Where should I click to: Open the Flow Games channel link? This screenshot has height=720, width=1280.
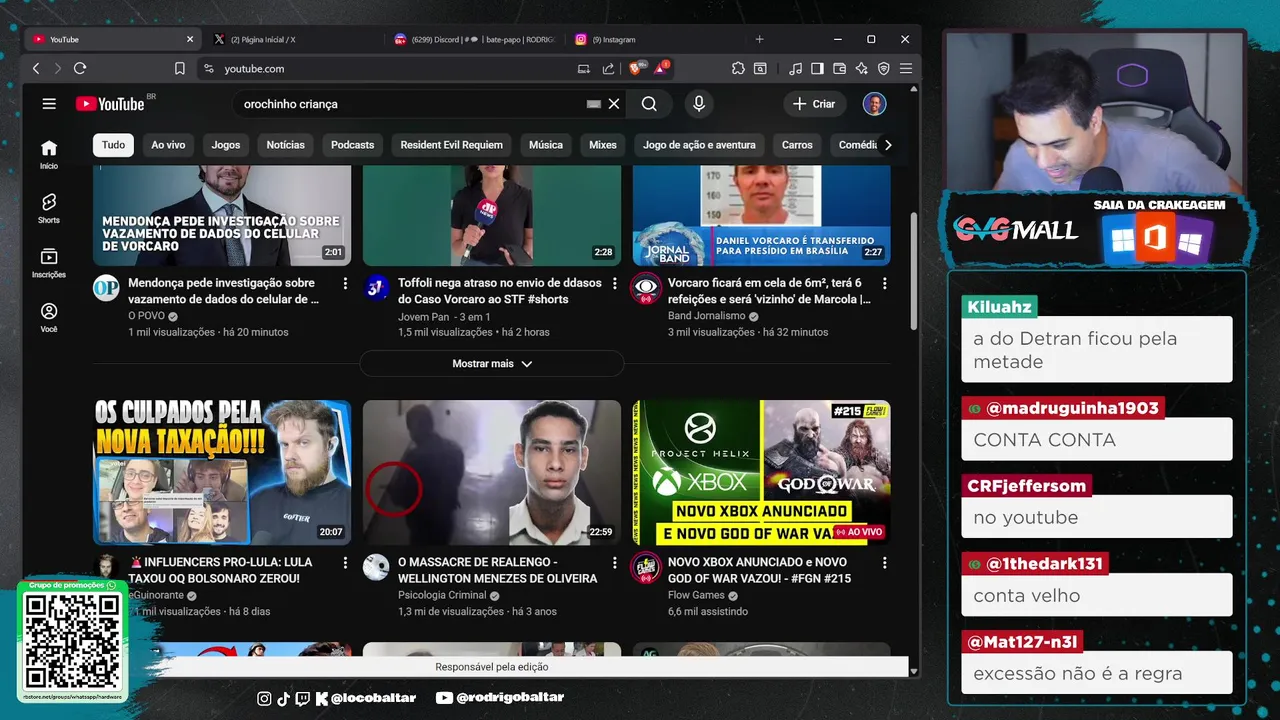(x=696, y=595)
